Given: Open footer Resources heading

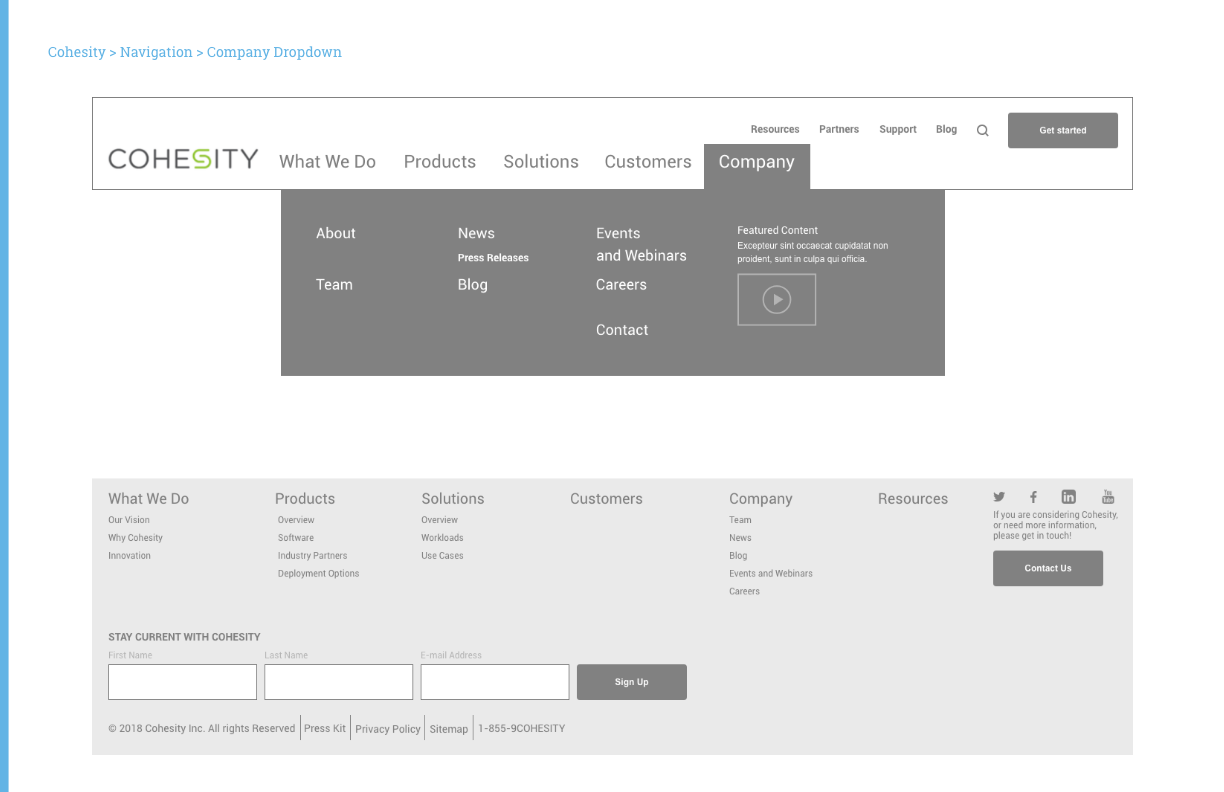Looking at the screenshot, I should [x=913, y=499].
